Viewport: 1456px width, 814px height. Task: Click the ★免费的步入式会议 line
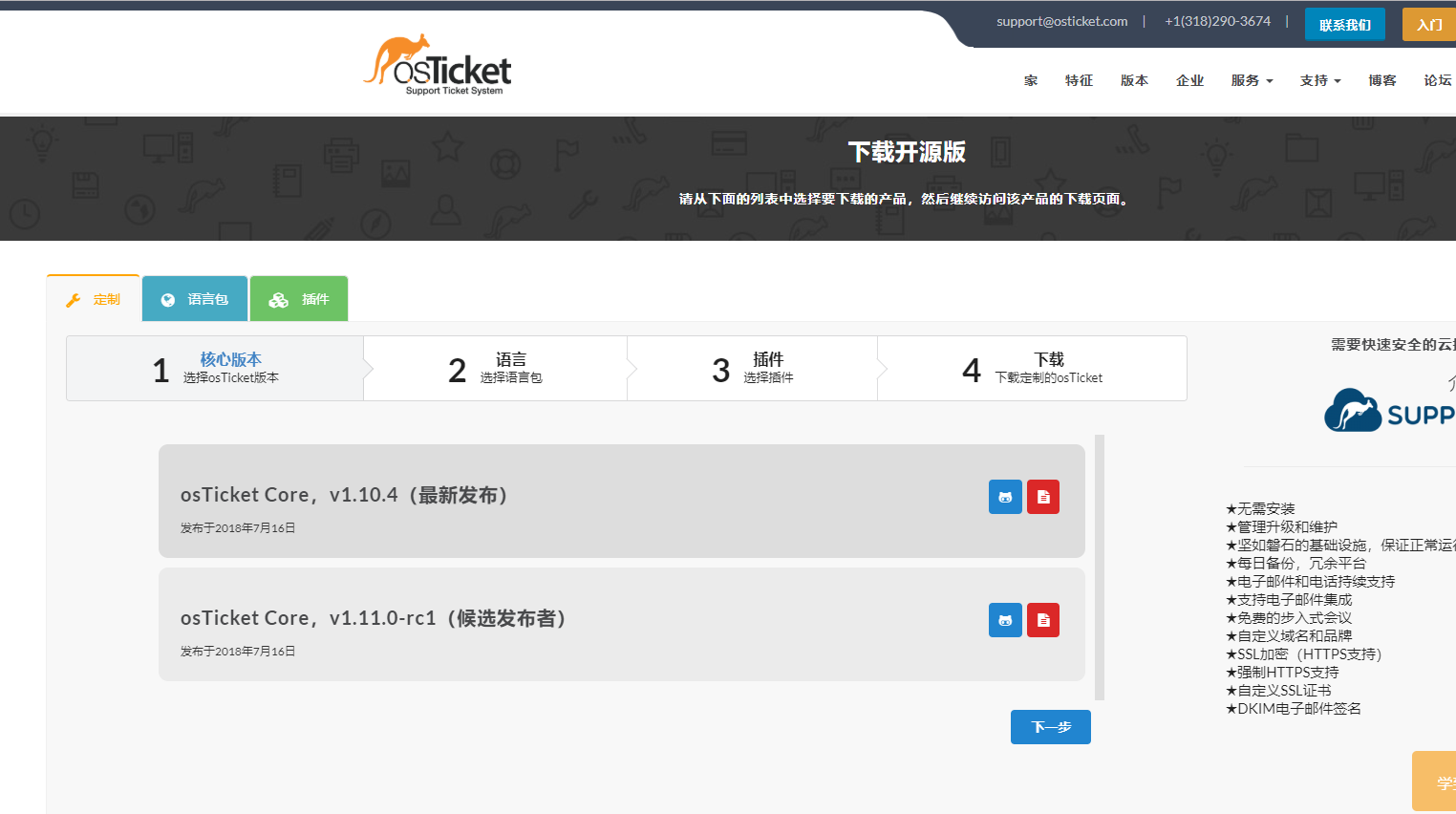[1289, 617]
